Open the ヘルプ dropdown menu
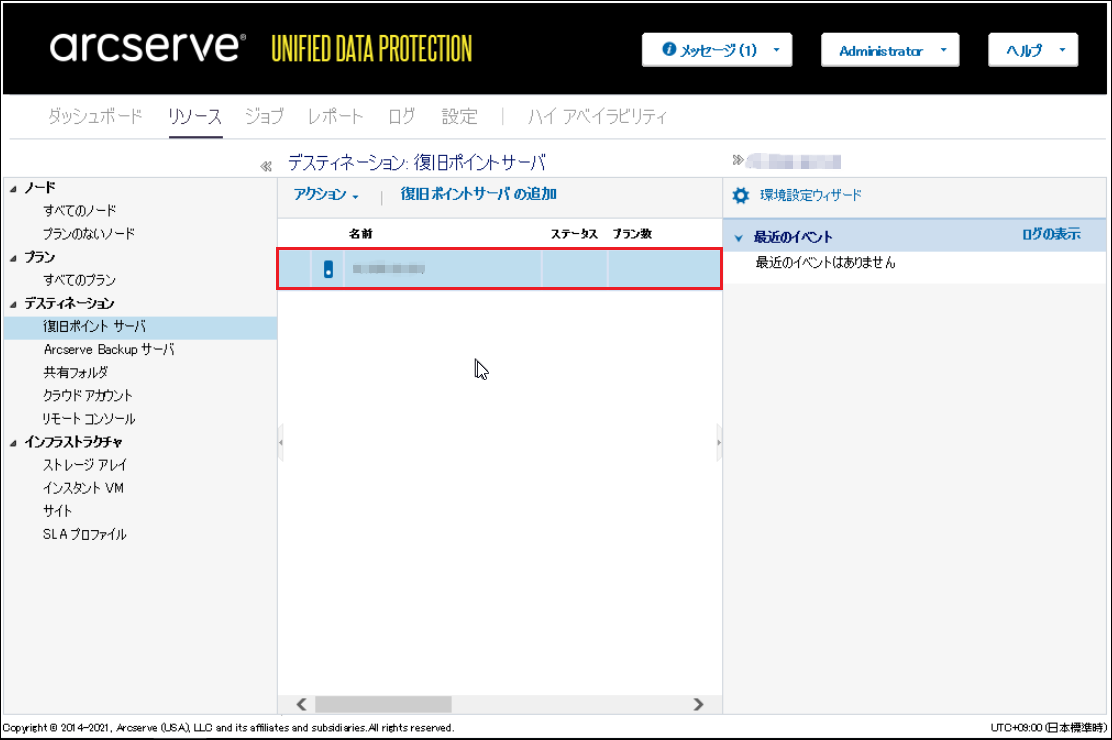The image size is (1112, 740). point(1032,51)
